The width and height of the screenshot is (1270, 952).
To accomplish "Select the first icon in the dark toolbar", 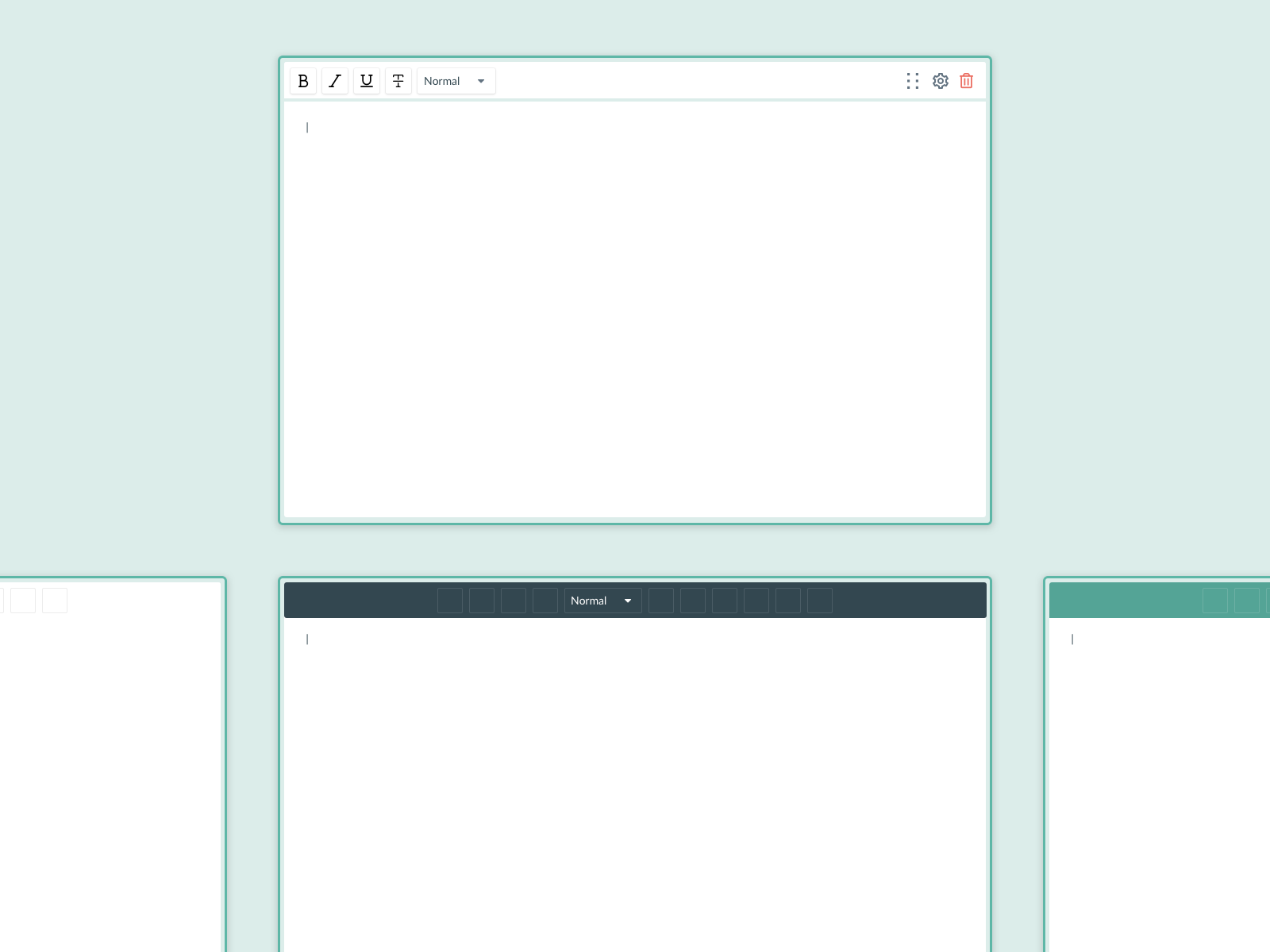I will pos(449,601).
